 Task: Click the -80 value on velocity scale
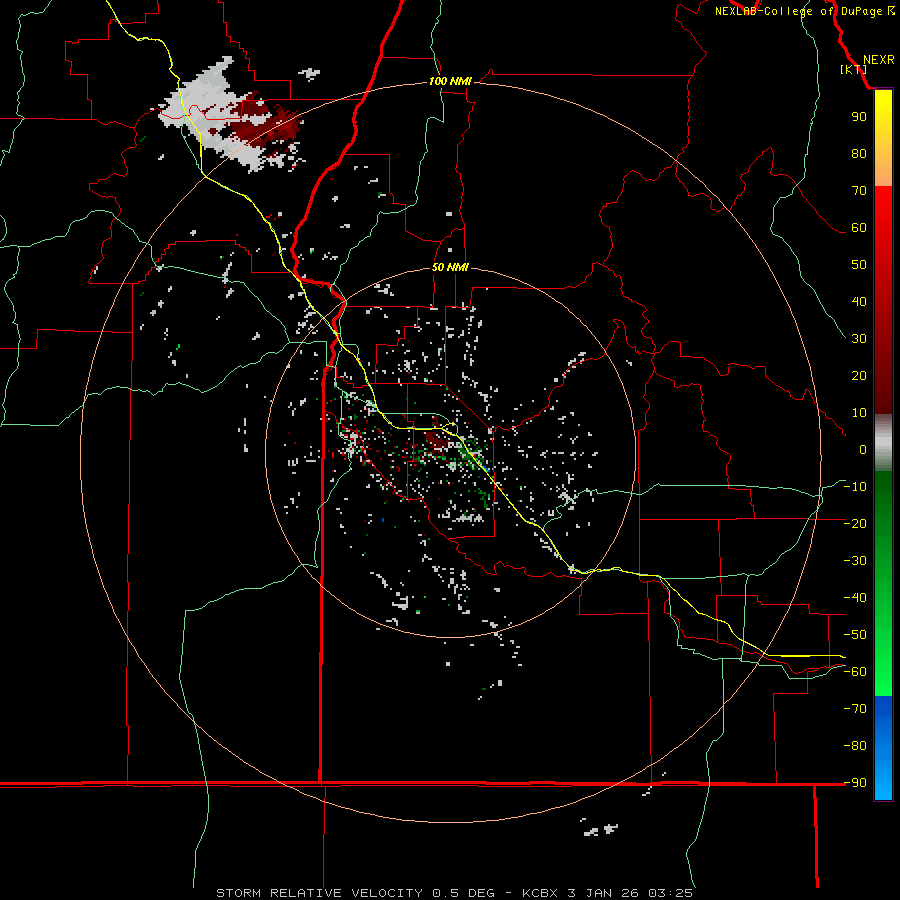(855, 746)
